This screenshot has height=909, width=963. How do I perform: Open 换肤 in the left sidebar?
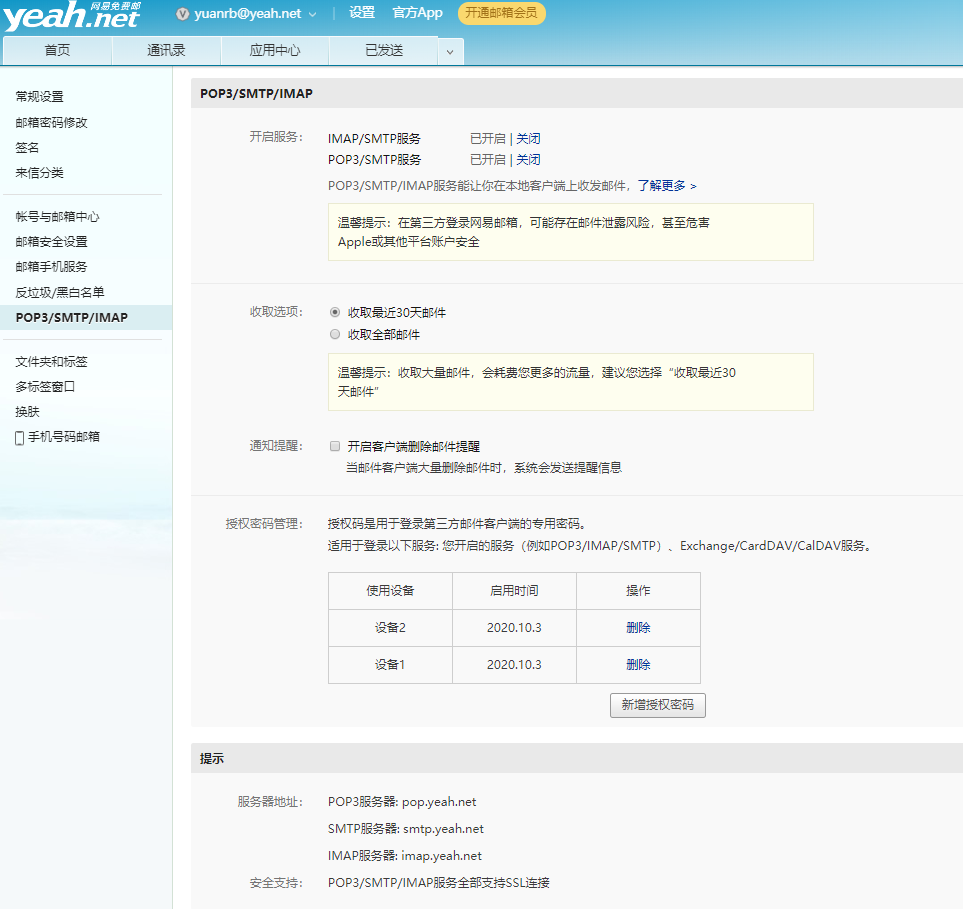[x=26, y=412]
